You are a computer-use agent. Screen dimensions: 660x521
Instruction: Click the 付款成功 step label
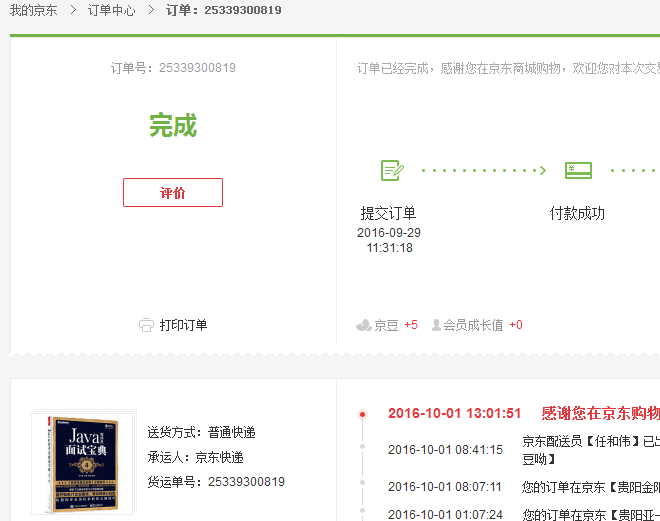577,213
